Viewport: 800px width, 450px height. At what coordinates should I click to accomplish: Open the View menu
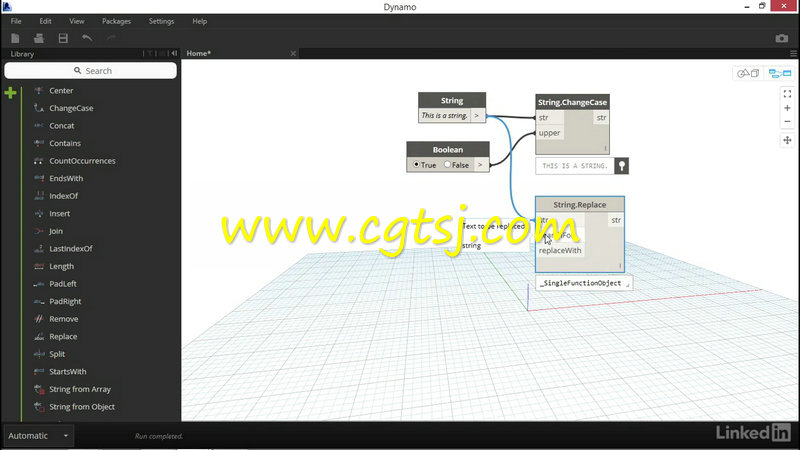77,21
